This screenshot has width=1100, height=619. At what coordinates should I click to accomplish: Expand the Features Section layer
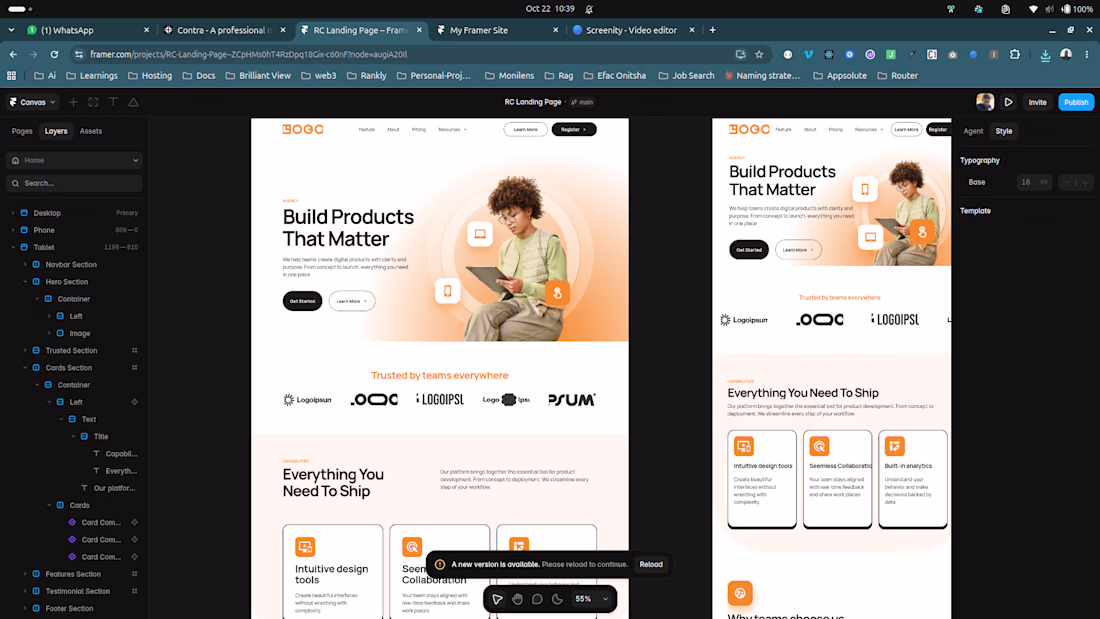click(25, 574)
